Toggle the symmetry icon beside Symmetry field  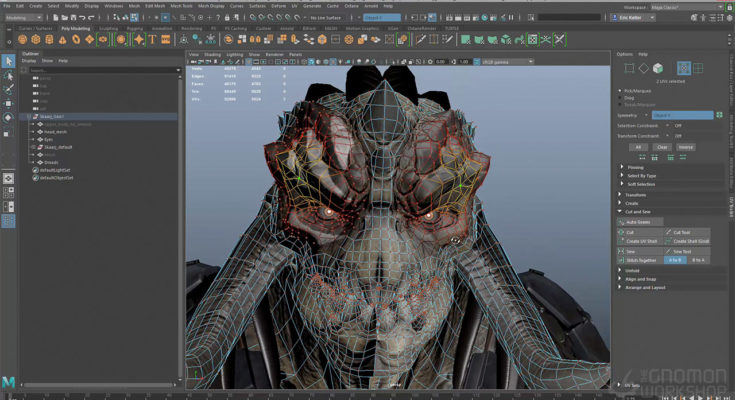(x=720, y=115)
